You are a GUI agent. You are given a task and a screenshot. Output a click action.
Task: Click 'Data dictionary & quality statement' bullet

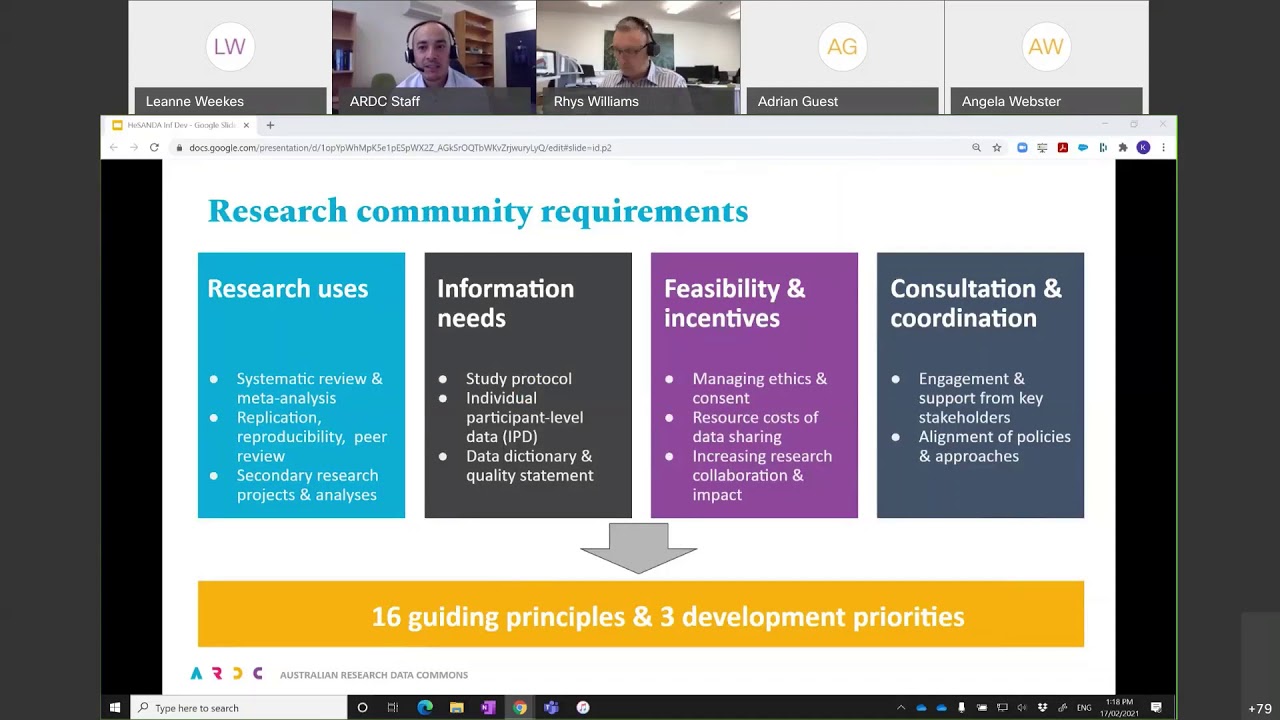[530, 465]
